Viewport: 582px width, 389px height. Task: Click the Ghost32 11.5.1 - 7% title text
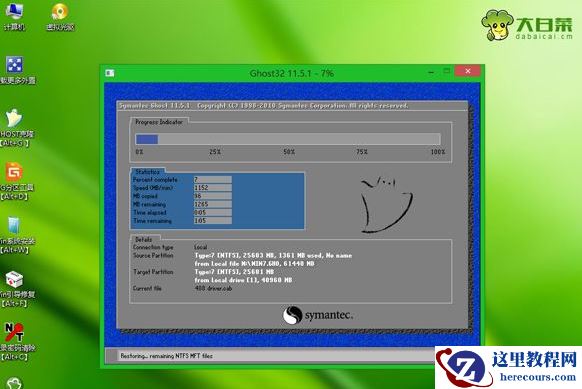[x=292, y=73]
